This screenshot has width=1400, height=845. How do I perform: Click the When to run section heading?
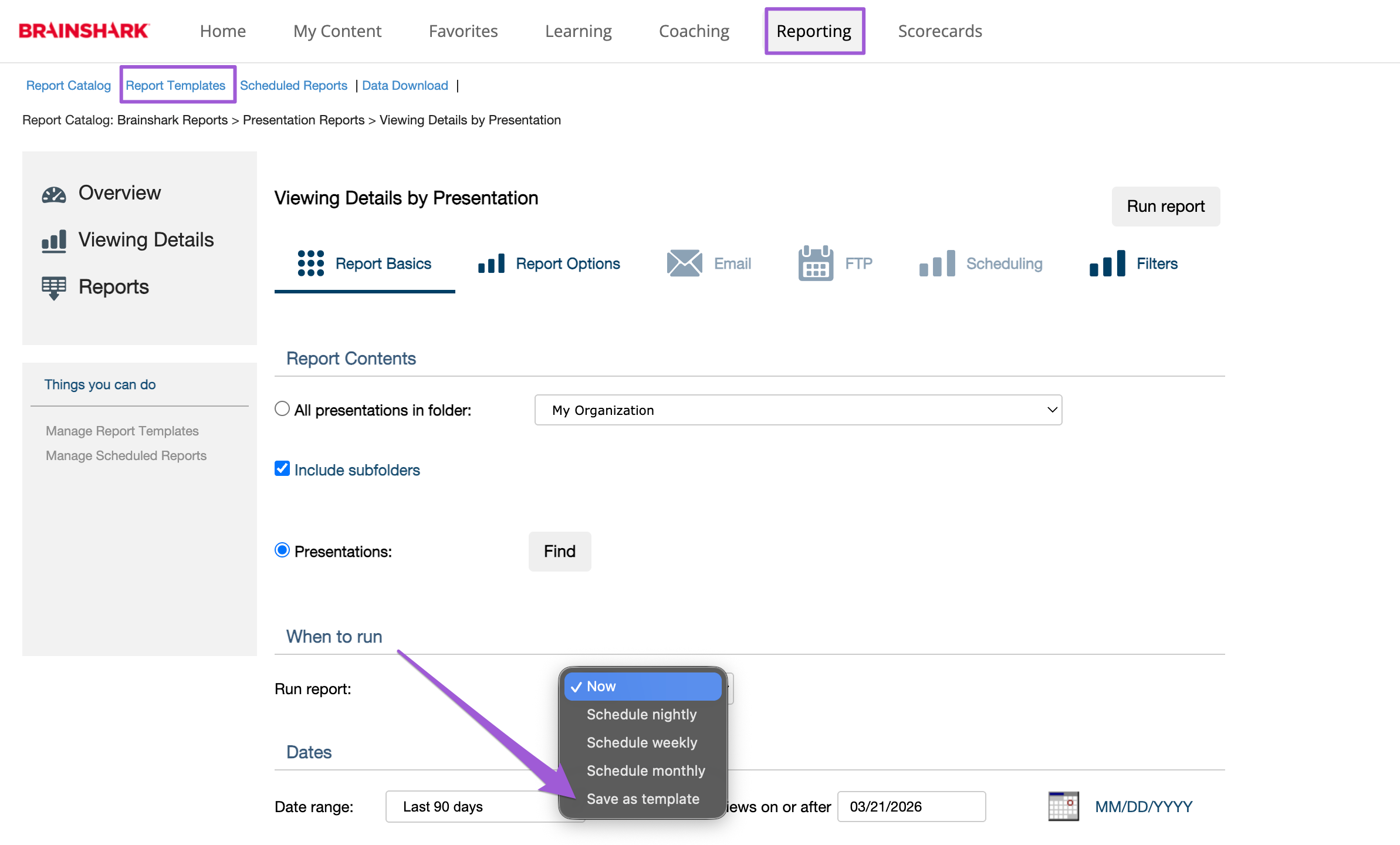[334, 637]
